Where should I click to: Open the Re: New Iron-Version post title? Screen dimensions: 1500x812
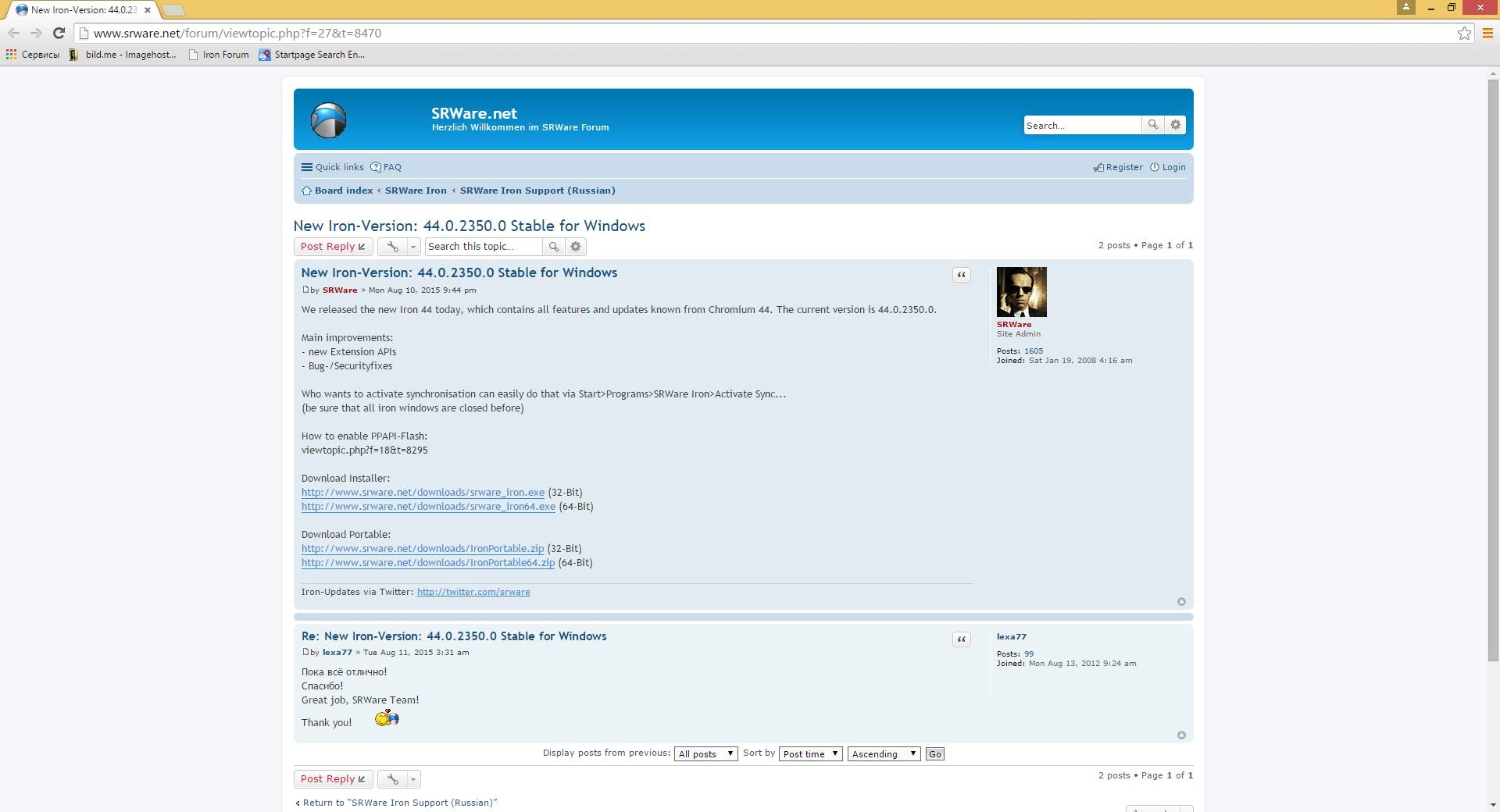454,636
